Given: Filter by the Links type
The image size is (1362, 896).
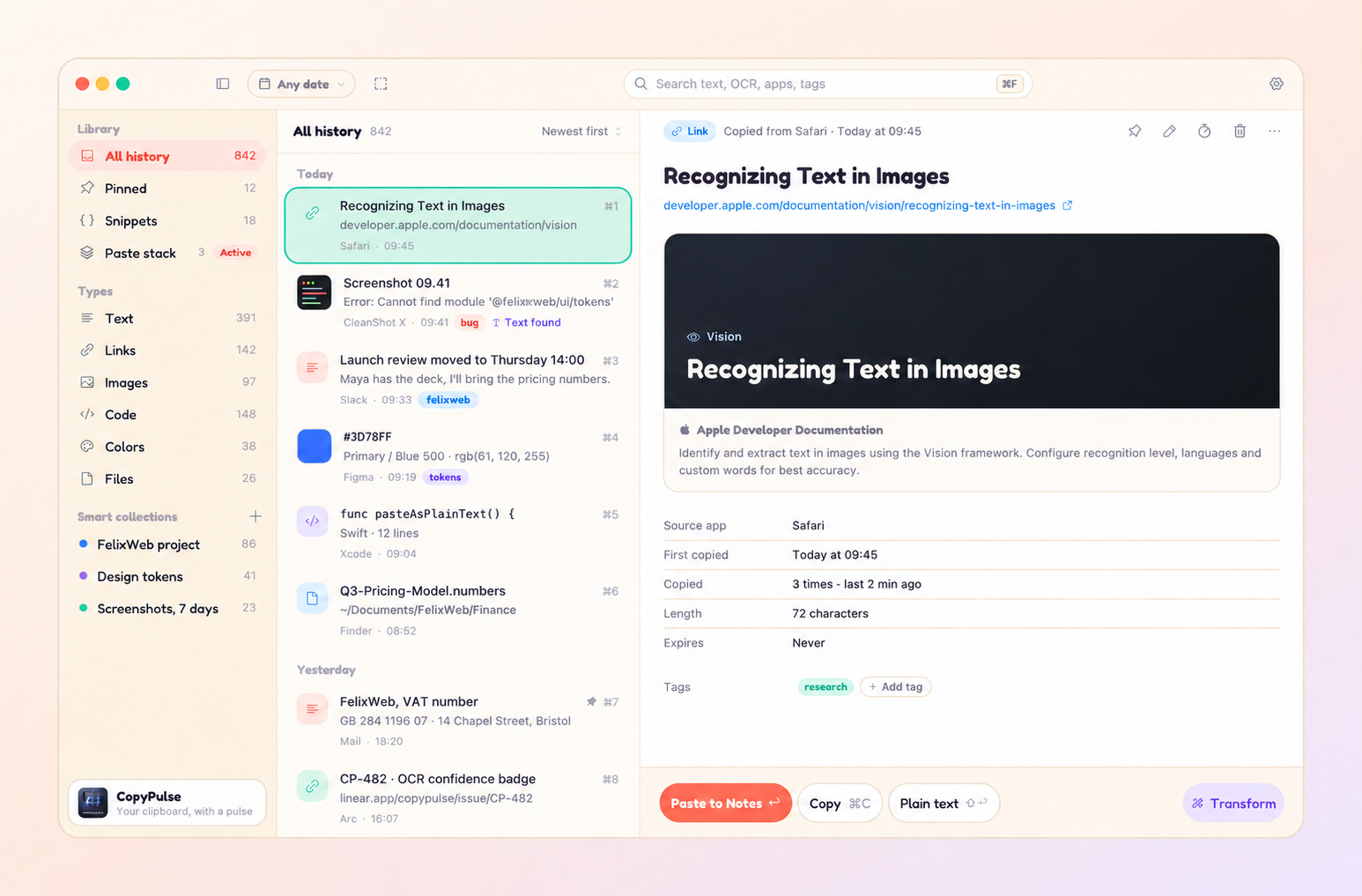Looking at the screenshot, I should pos(167,351).
